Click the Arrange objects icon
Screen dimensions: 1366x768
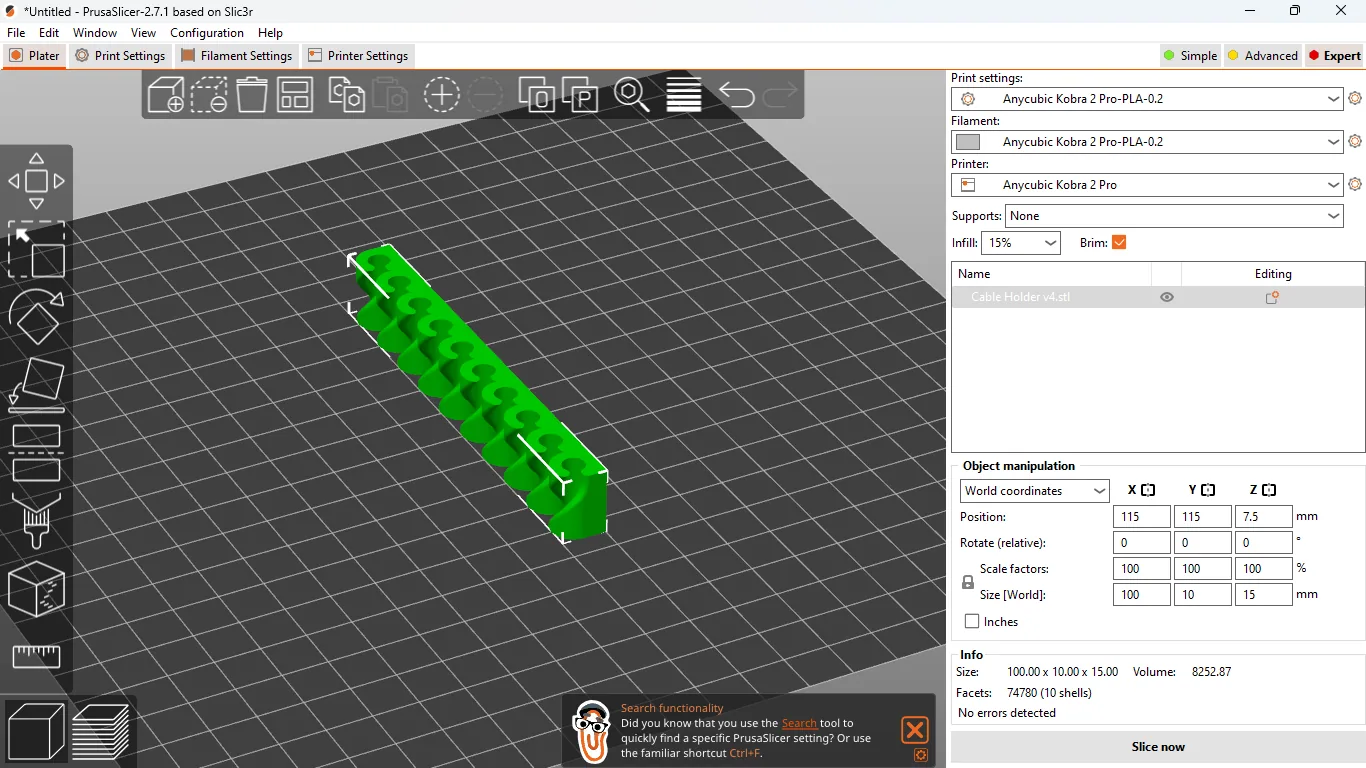(x=295, y=95)
